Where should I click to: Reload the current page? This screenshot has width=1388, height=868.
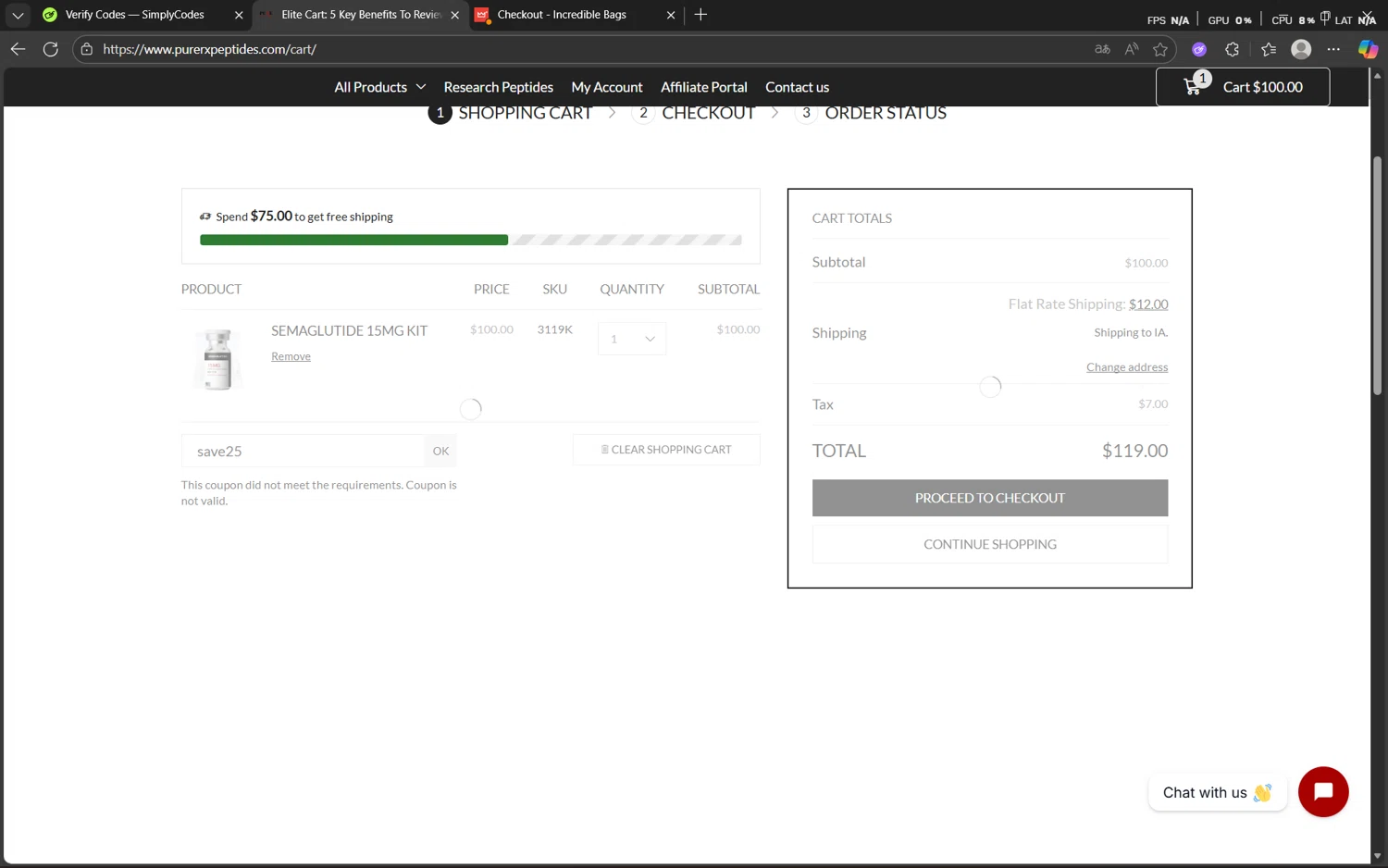point(51,49)
